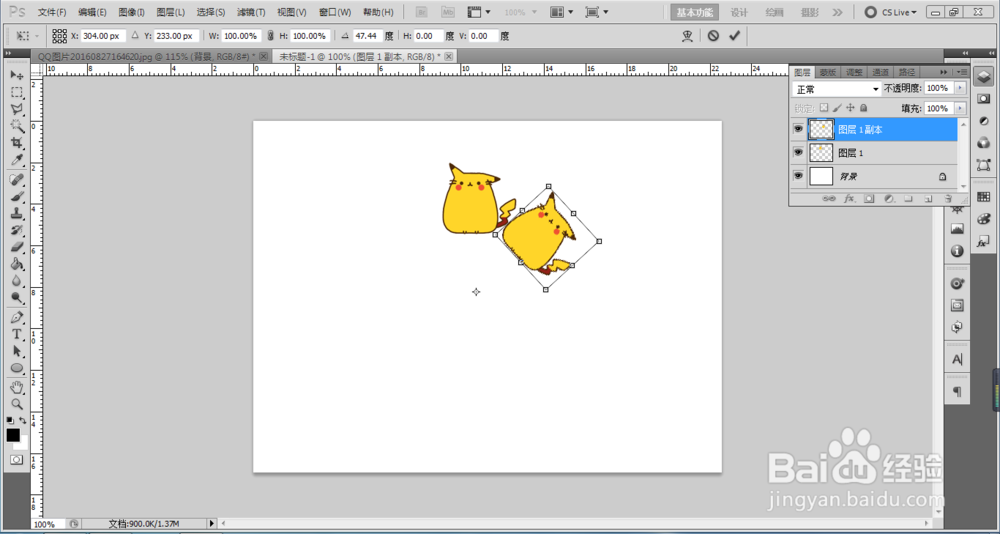Open the Paragraph panel icon

tap(957, 390)
